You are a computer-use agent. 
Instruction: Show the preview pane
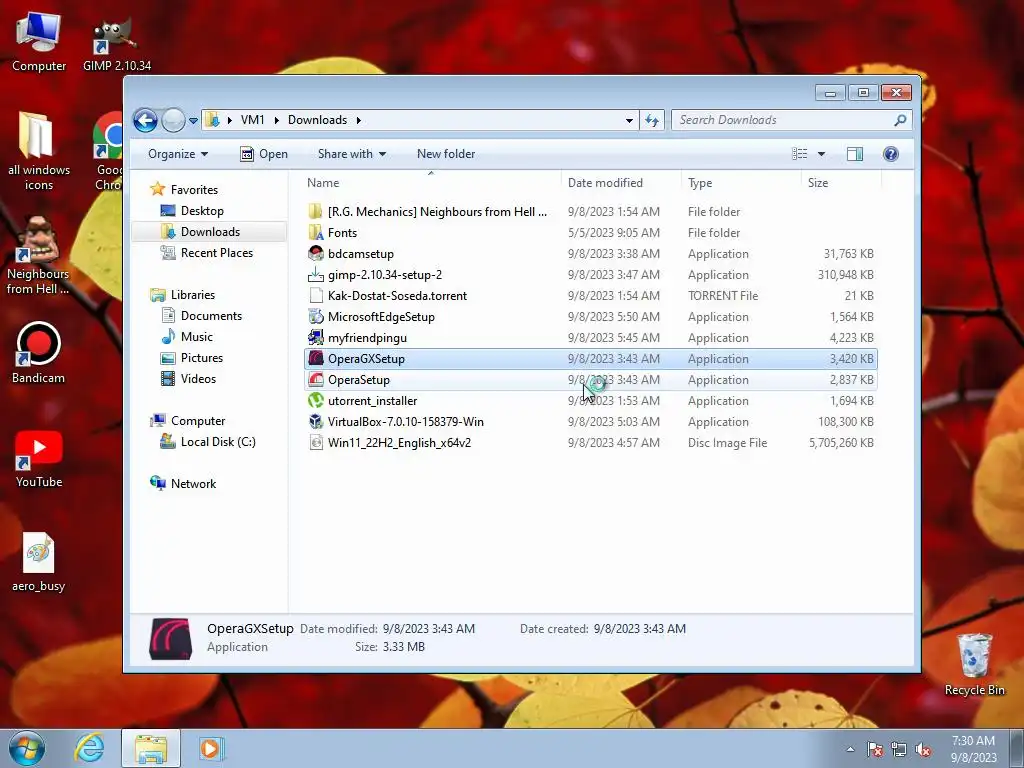pyautogui.click(x=854, y=154)
